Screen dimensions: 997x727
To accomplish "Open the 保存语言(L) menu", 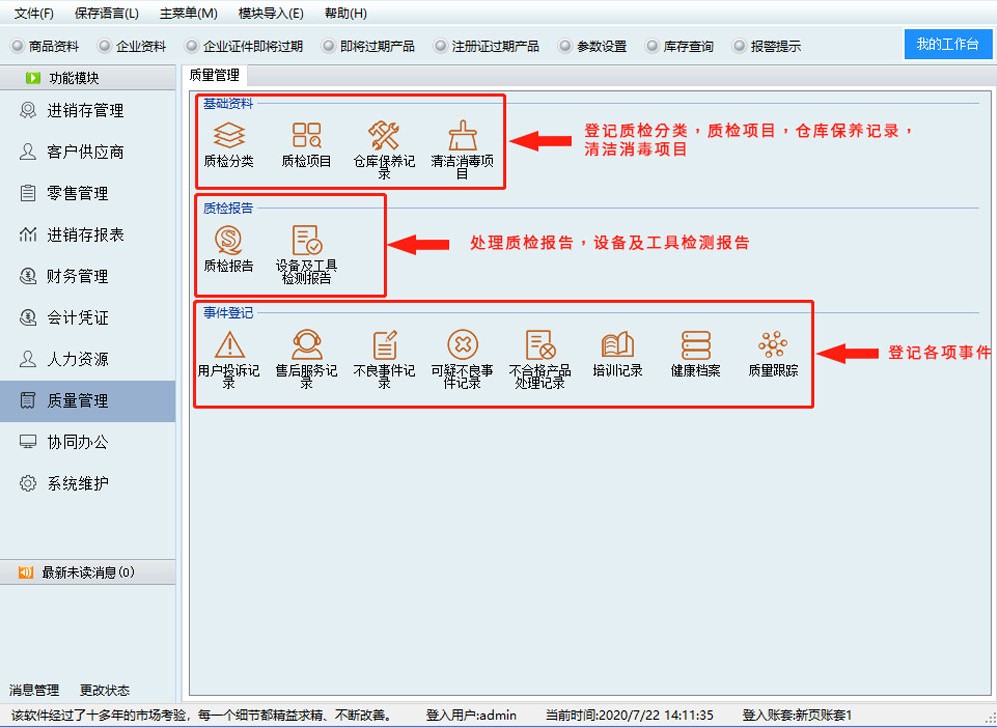I will tap(106, 13).
